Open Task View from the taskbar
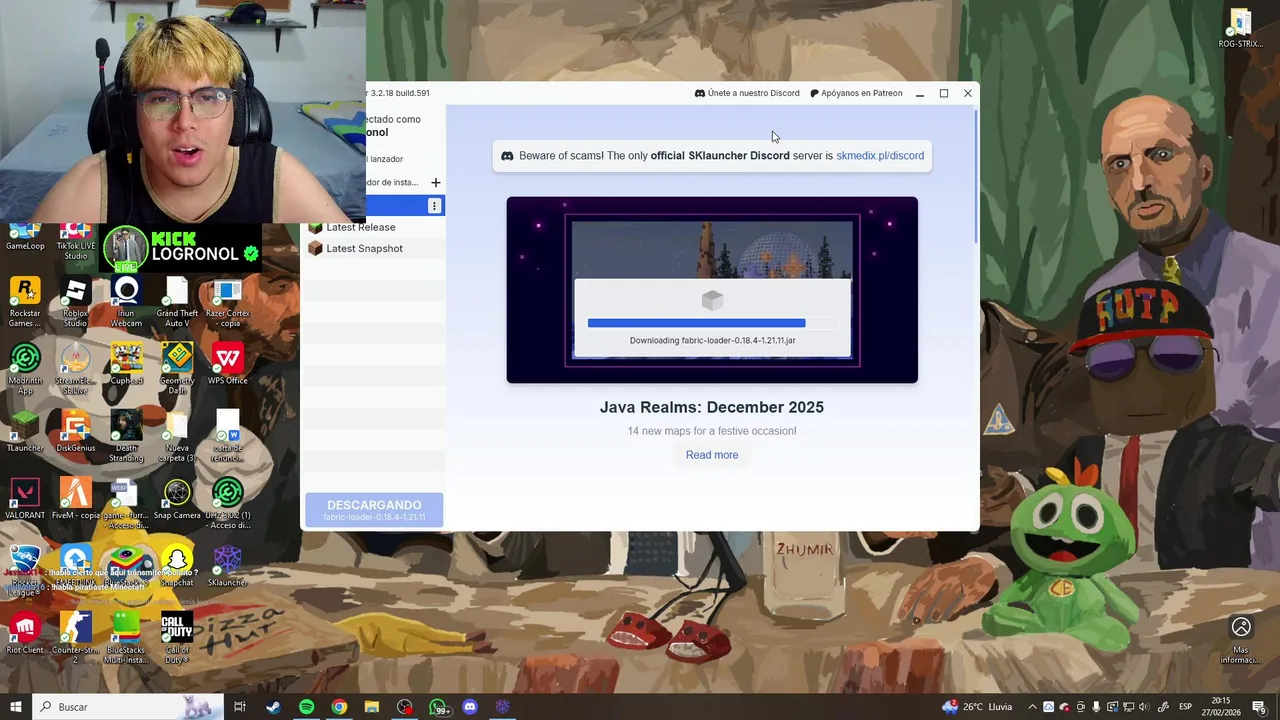 tap(240, 707)
